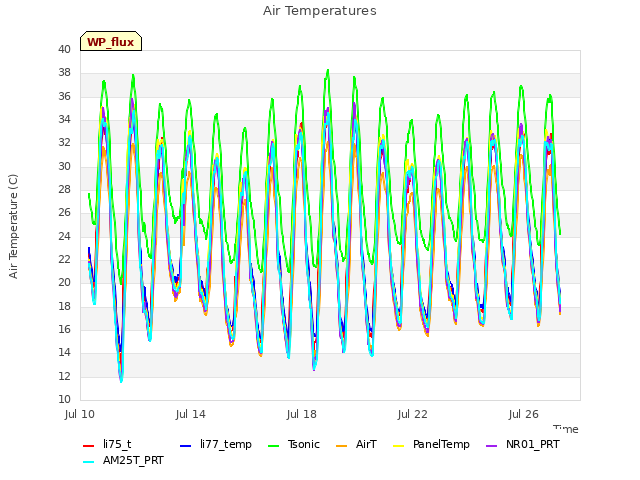
Task: Click the purple NR01_PRT legend swatch
Action: 491,446
